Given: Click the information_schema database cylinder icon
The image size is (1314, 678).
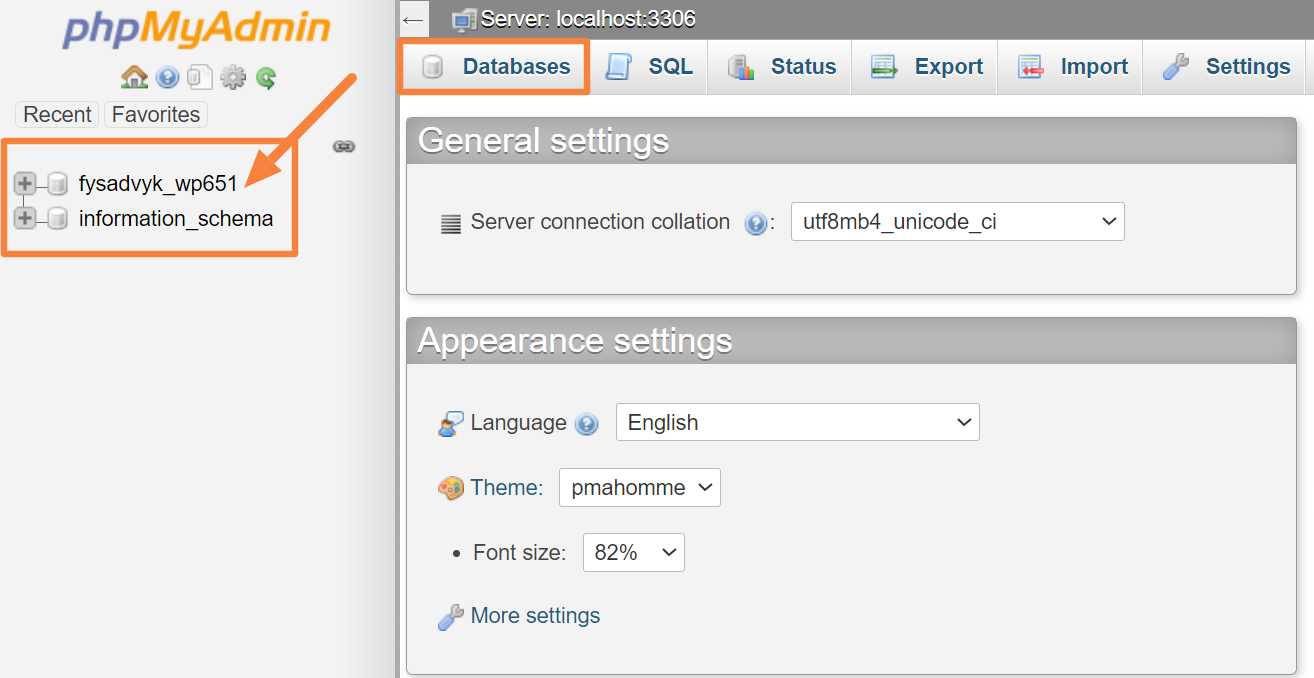Looking at the screenshot, I should (x=58, y=218).
